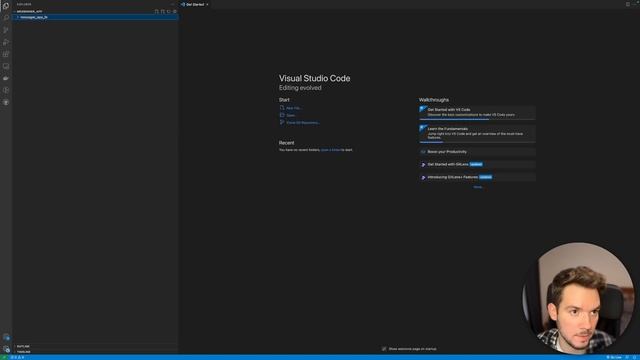Expand the Timeline section

(96, 351)
